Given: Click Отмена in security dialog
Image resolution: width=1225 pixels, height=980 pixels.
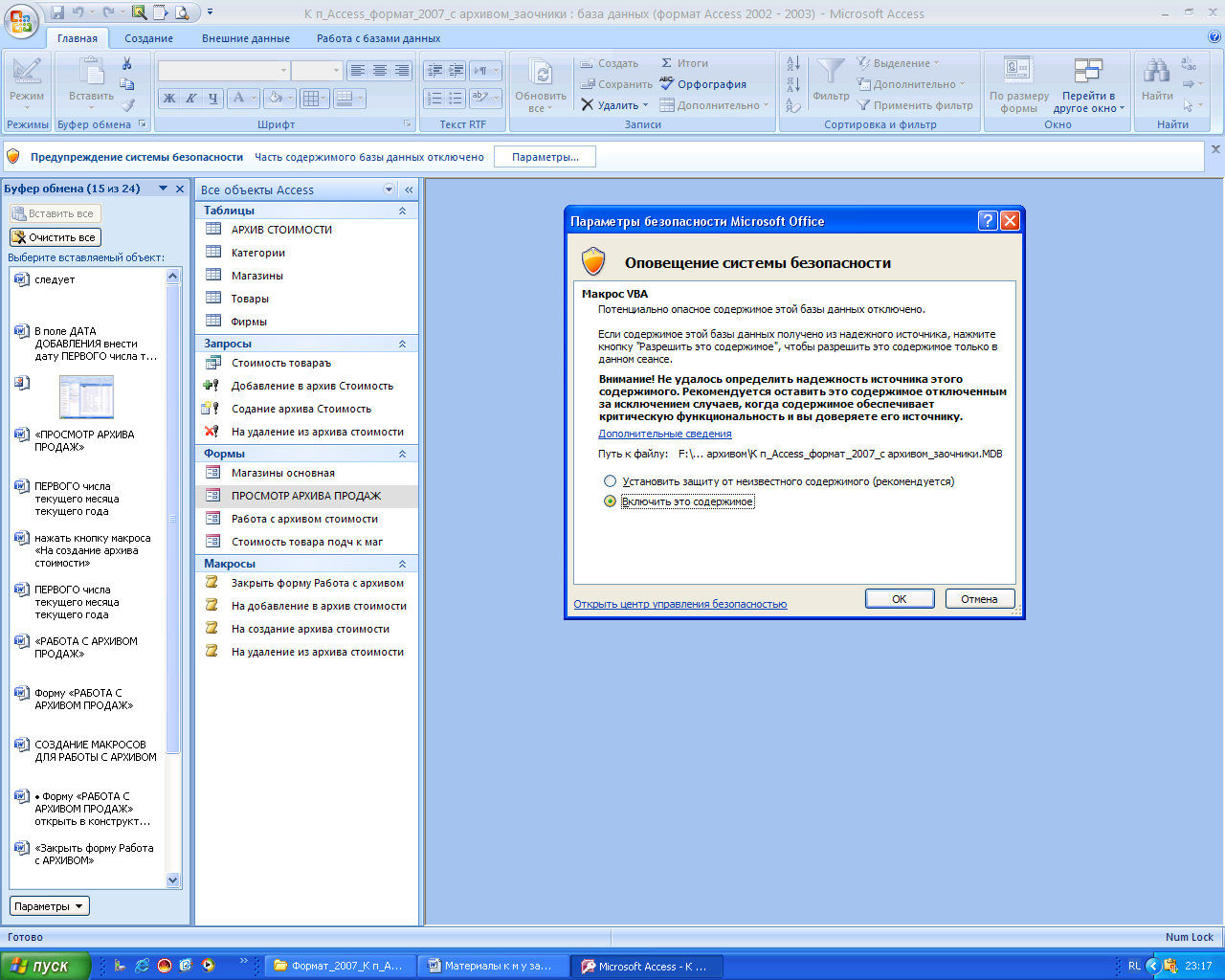Looking at the screenshot, I should click(x=980, y=598).
